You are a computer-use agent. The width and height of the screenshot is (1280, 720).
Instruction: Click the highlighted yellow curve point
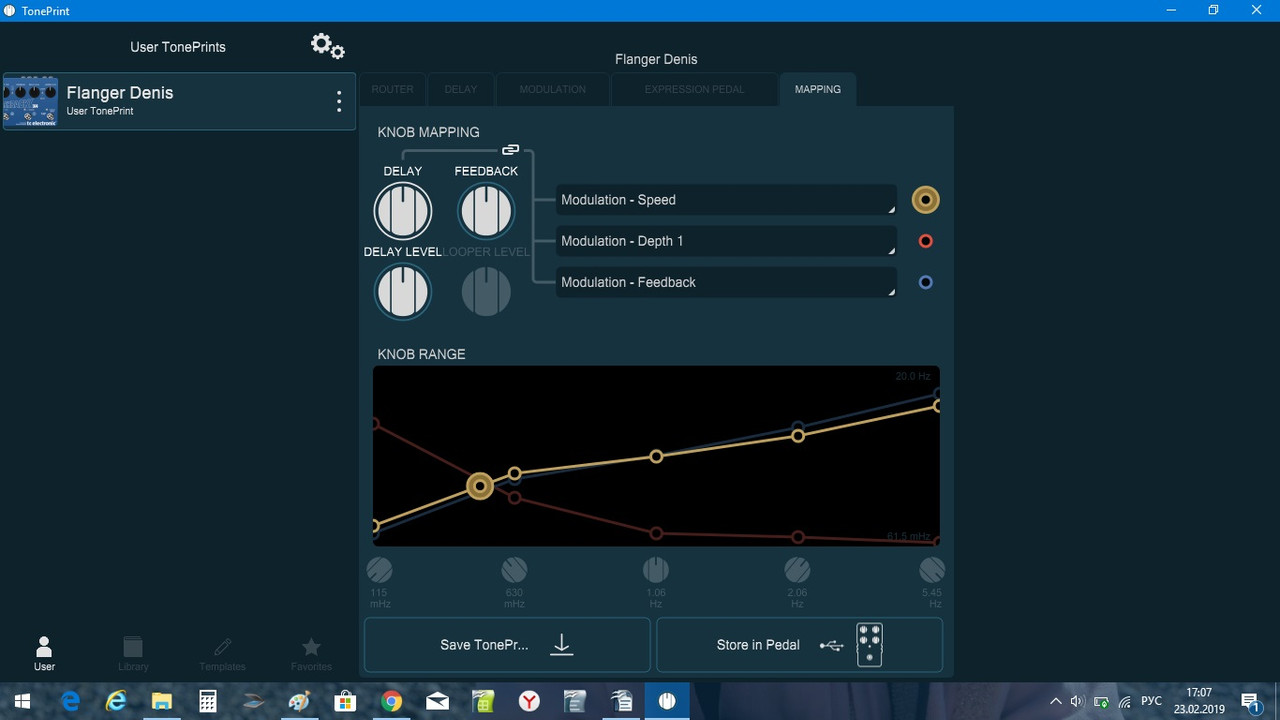pyautogui.click(x=480, y=486)
